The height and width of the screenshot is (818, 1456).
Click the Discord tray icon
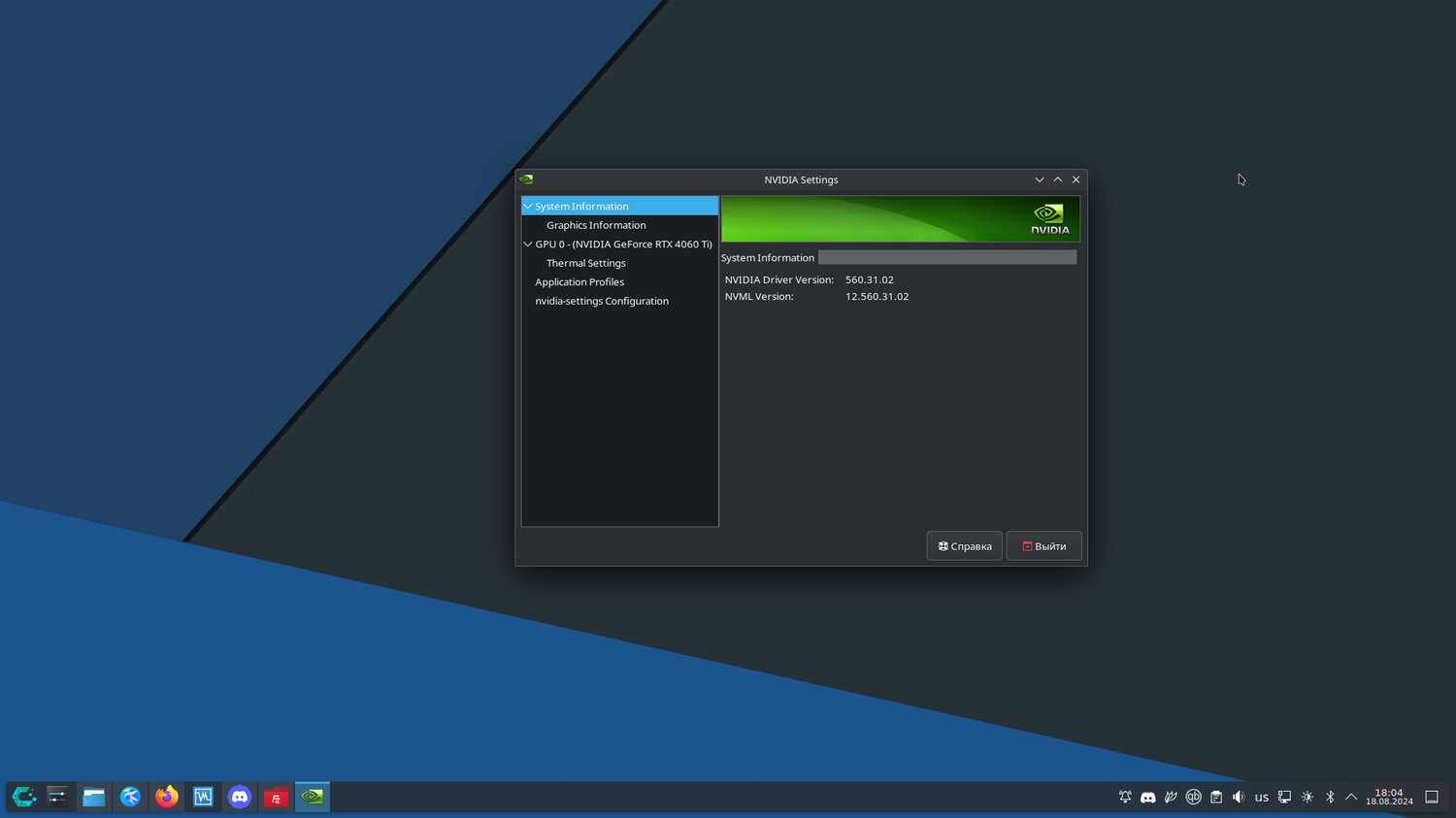1148,797
